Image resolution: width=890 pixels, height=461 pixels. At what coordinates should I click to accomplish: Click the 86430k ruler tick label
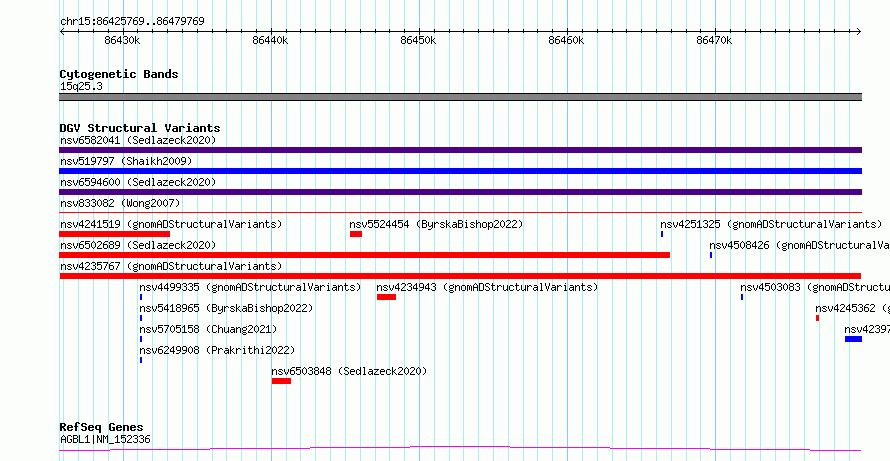tap(122, 41)
